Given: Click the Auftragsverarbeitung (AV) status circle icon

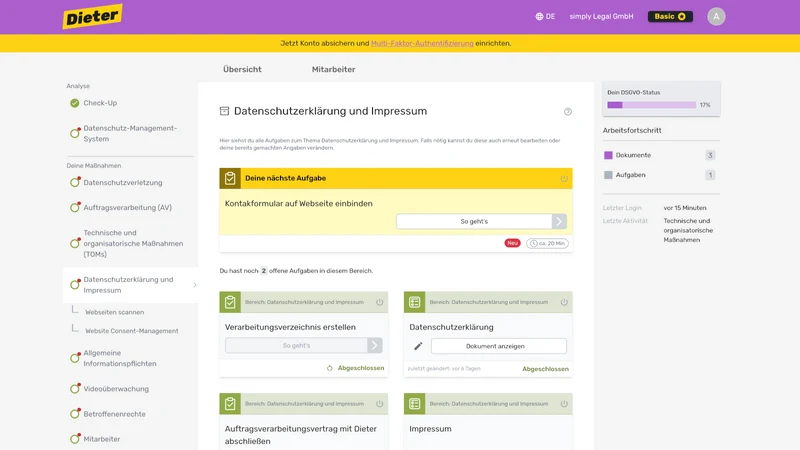Looking at the screenshot, I should [x=75, y=207].
